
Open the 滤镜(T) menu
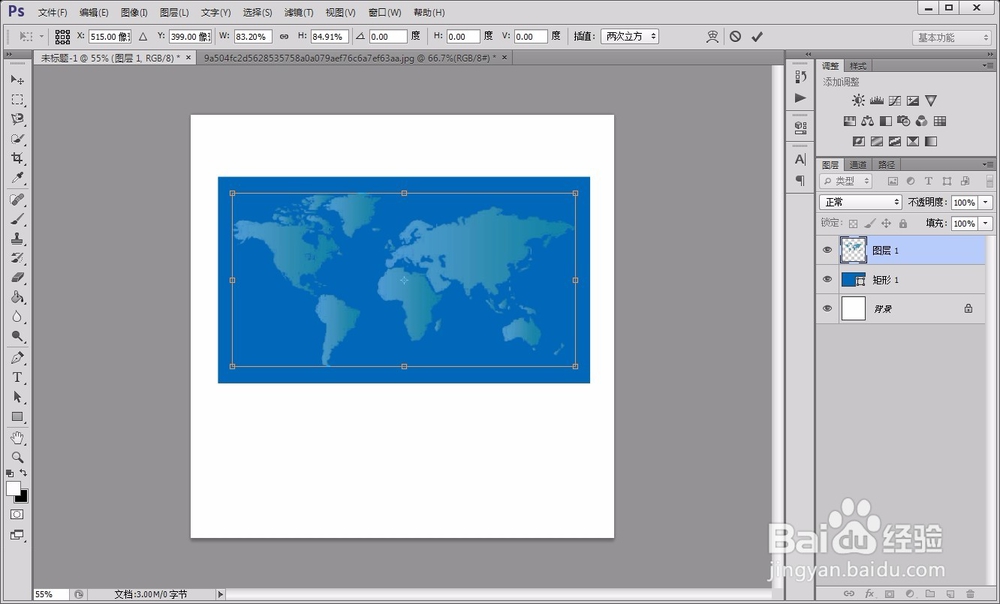pos(299,13)
